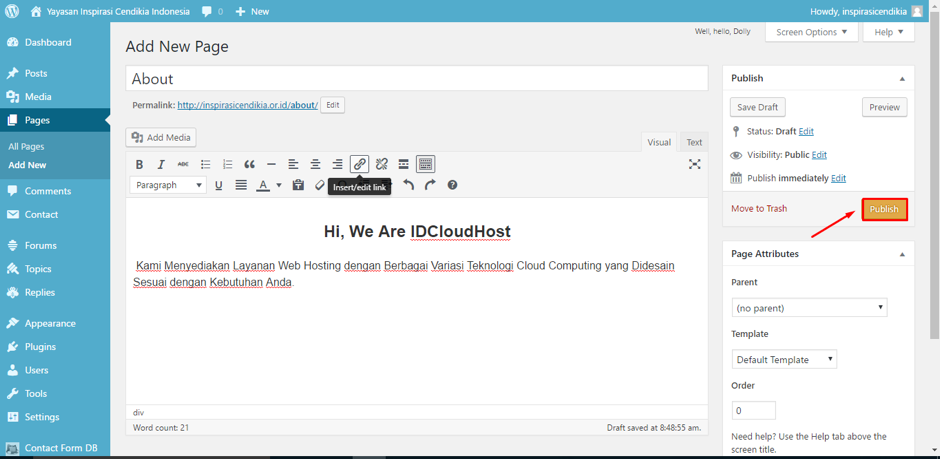Apply text color with the A icon
This screenshot has height=459, width=940.
pos(263,185)
